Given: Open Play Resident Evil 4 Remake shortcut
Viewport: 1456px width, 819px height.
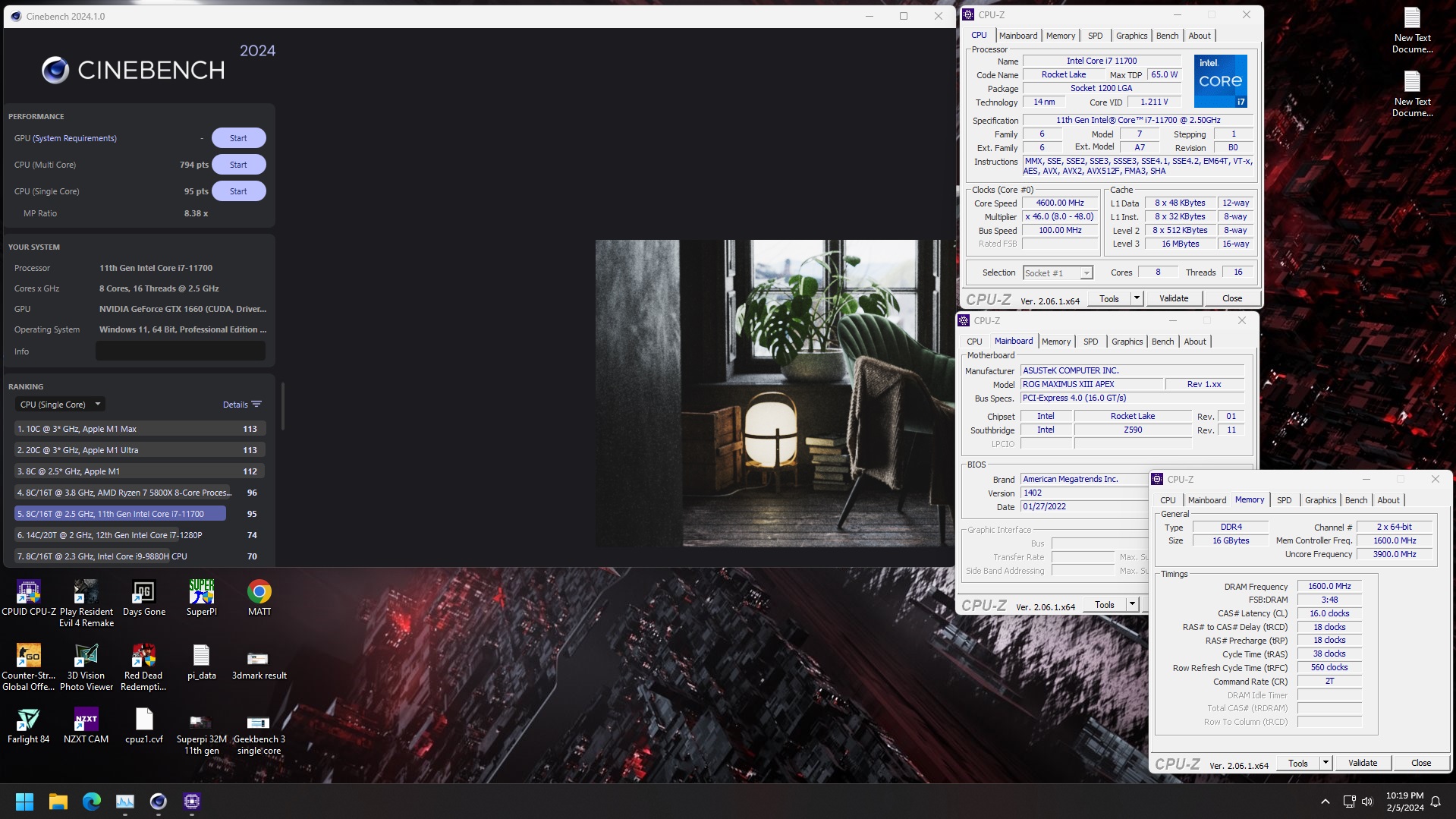Looking at the screenshot, I should (86, 603).
